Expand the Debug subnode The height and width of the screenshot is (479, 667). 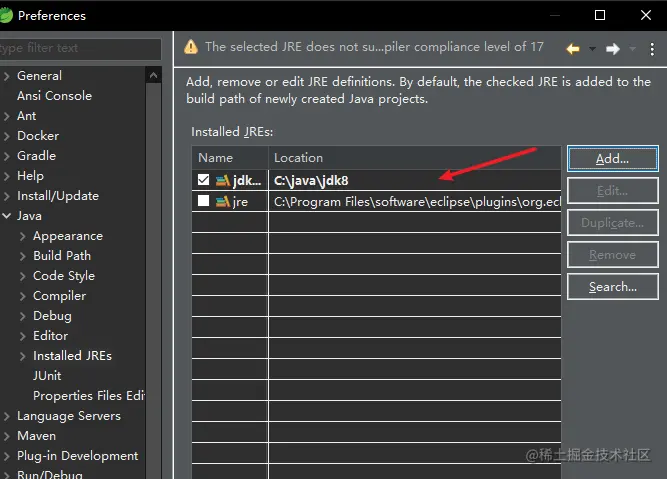tap(23, 316)
